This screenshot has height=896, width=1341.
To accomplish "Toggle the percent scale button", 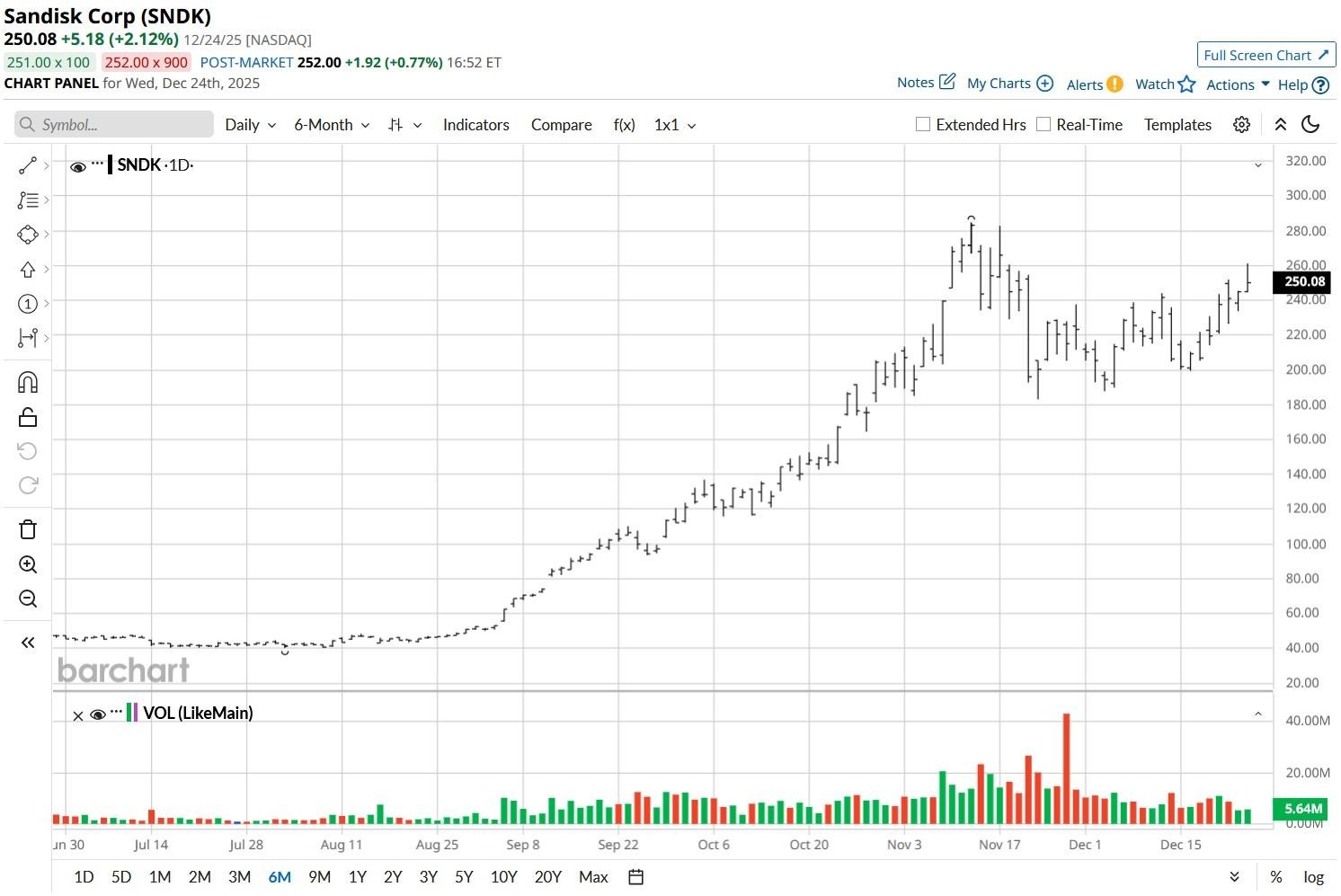I will point(1276,877).
